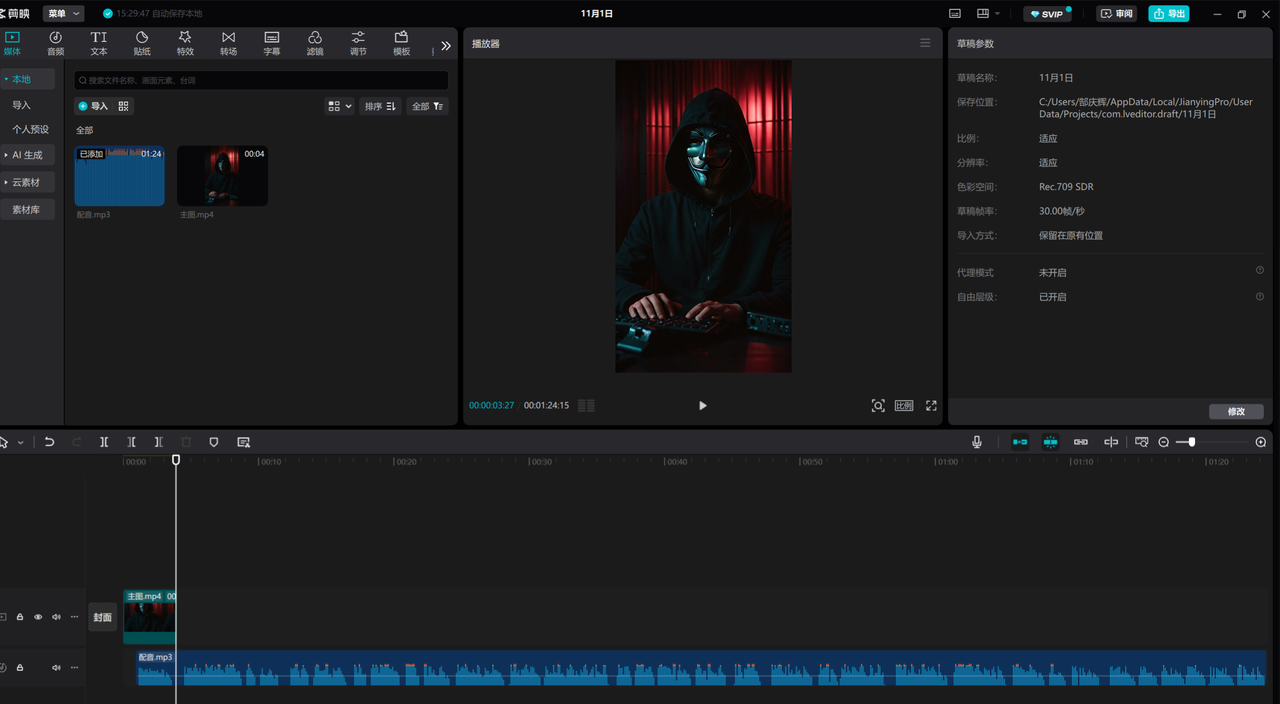The width and height of the screenshot is (1280, 704).
Task: Open the 转场 (transitions) panel
Action: click(228, 43)
